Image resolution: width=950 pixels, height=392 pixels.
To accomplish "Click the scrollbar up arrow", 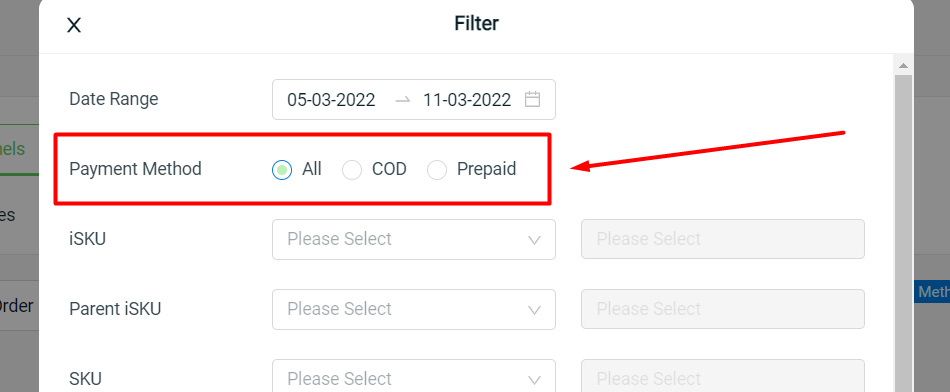I will [x=903, y=65].
